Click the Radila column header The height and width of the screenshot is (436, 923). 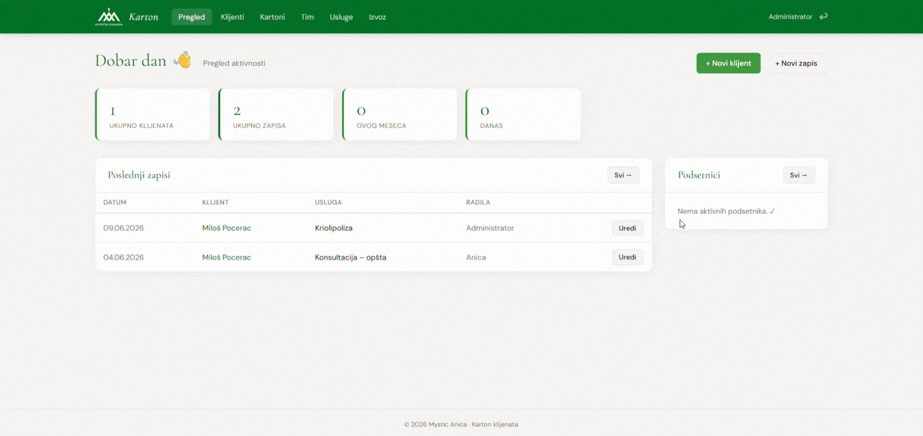478,202
